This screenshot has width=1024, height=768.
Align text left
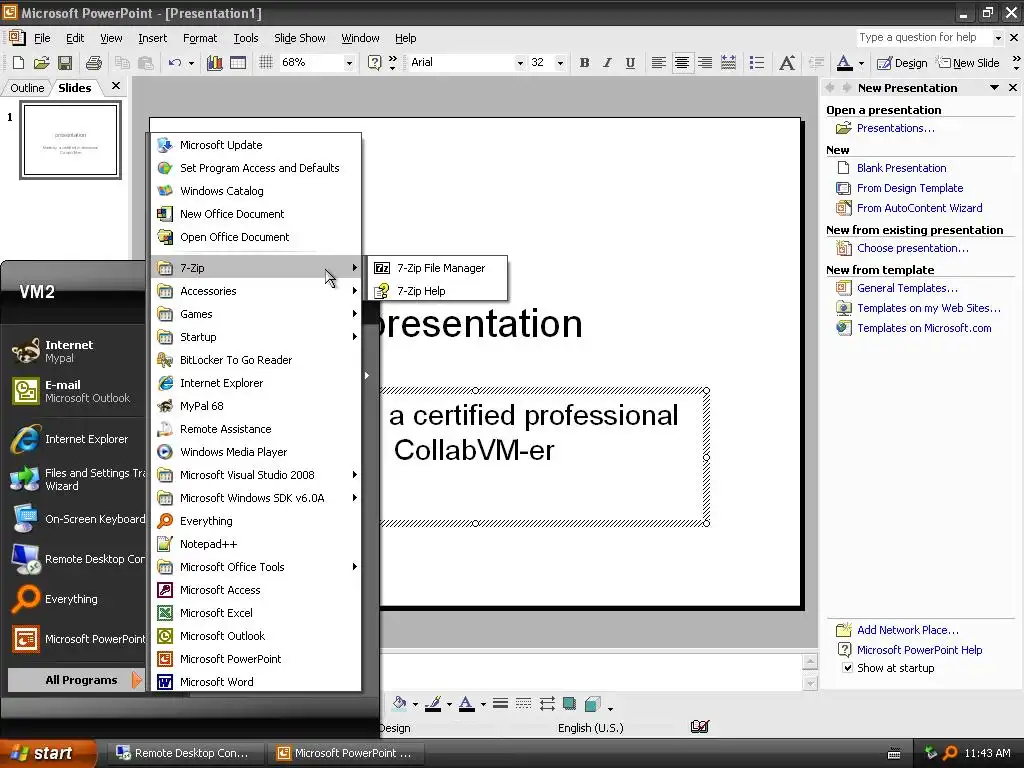tap(658, 63)
